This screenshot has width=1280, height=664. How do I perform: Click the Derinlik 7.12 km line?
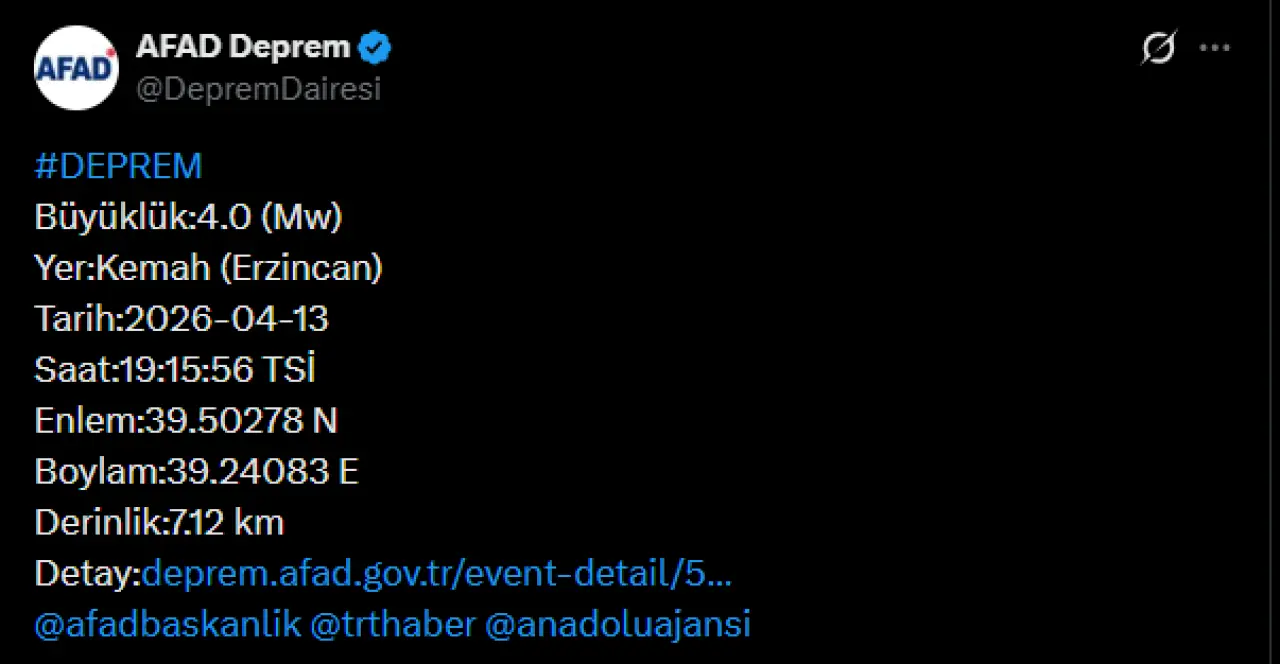tap(159, 523)
